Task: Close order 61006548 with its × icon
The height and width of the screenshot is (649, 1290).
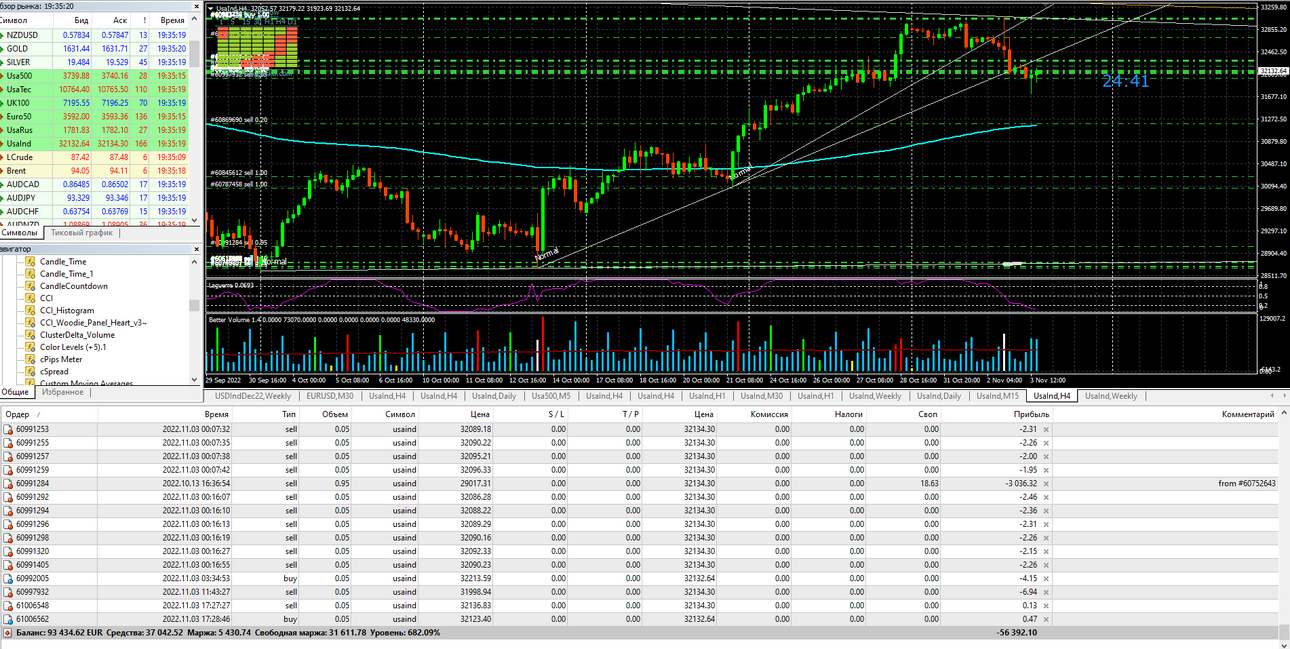Action: click(1046, 605)
